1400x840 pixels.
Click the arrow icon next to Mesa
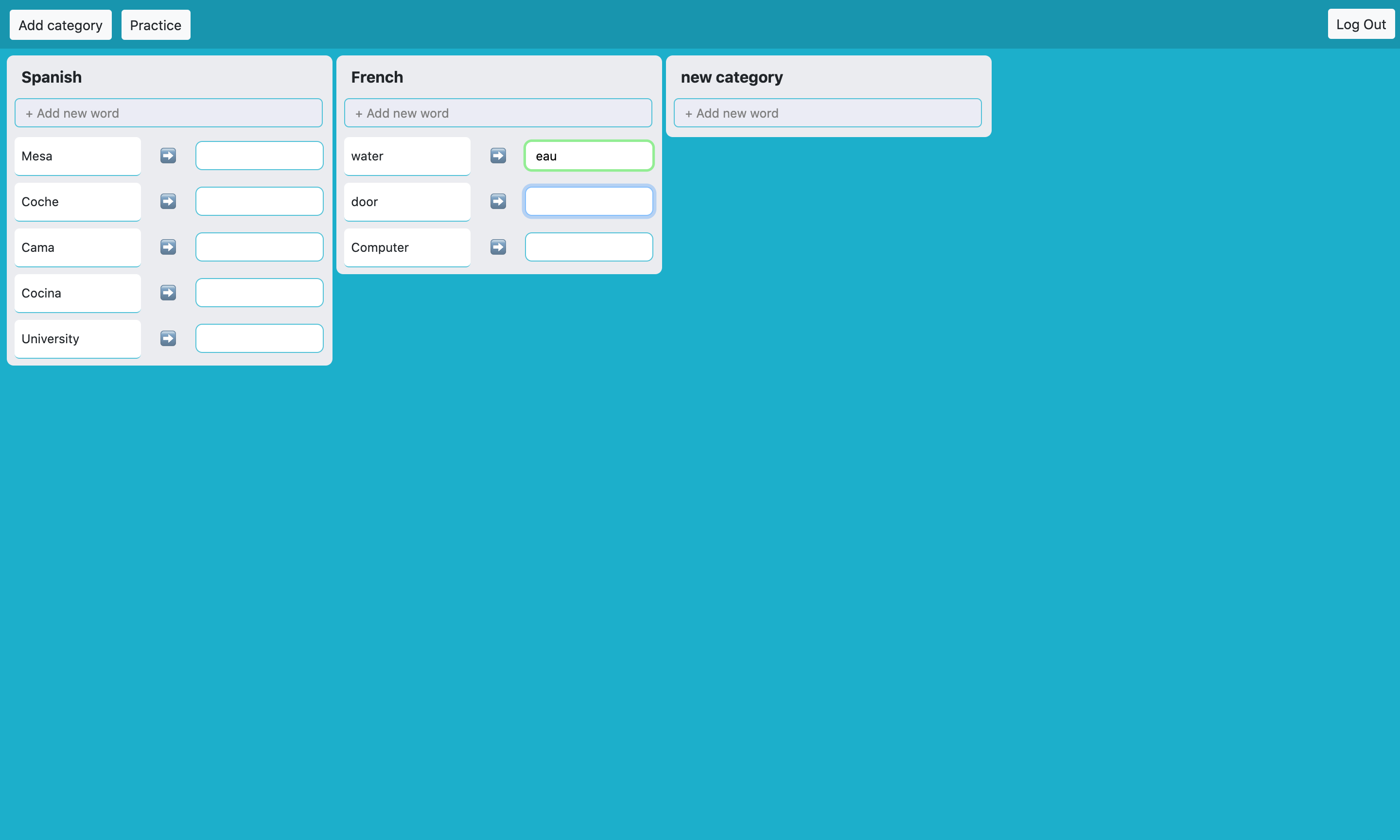pyautogui.click(x=168, y=156)
